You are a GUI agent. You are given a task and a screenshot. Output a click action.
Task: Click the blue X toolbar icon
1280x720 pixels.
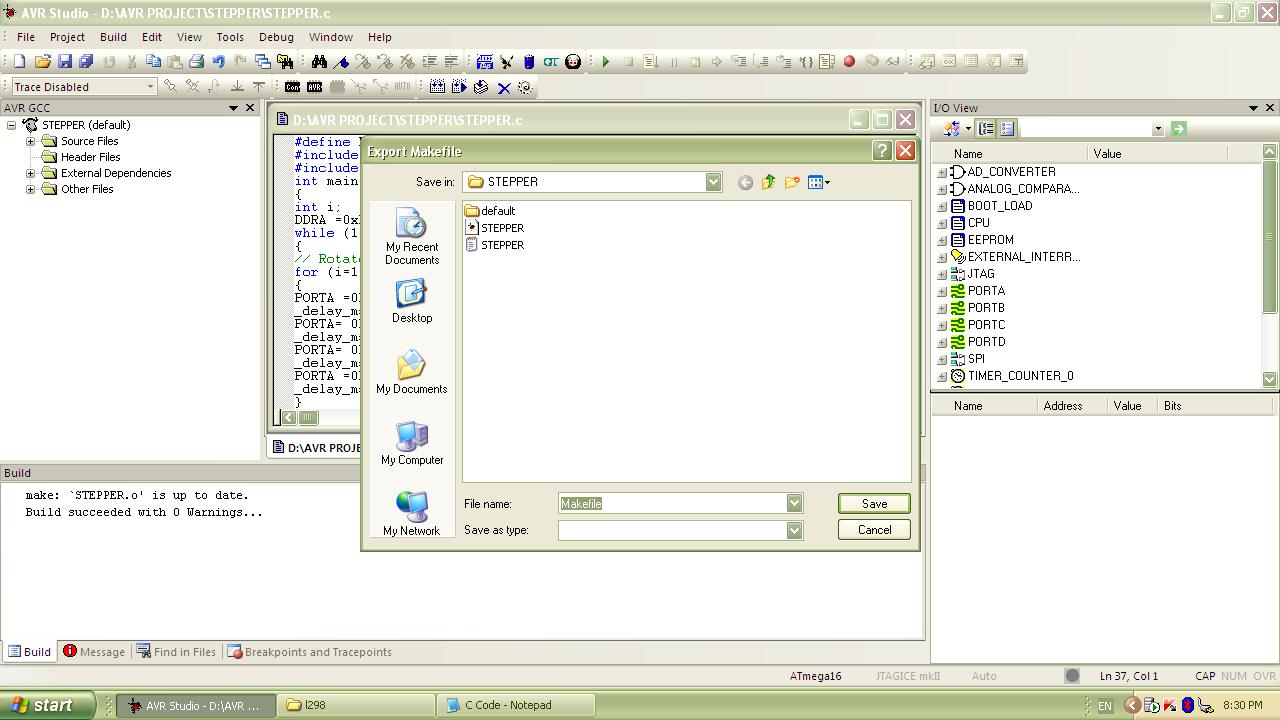tap(504, 87)
